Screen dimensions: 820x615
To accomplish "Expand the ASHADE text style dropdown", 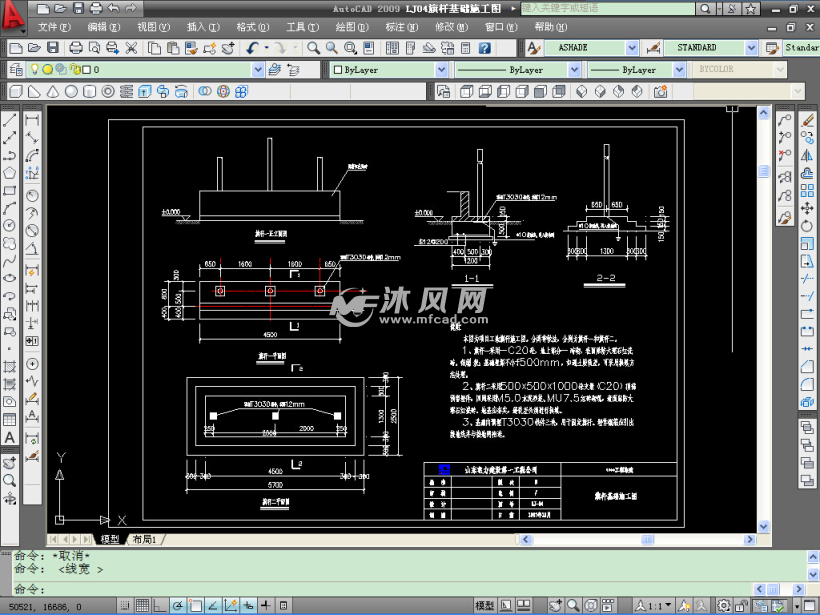I will click(631, 48).
